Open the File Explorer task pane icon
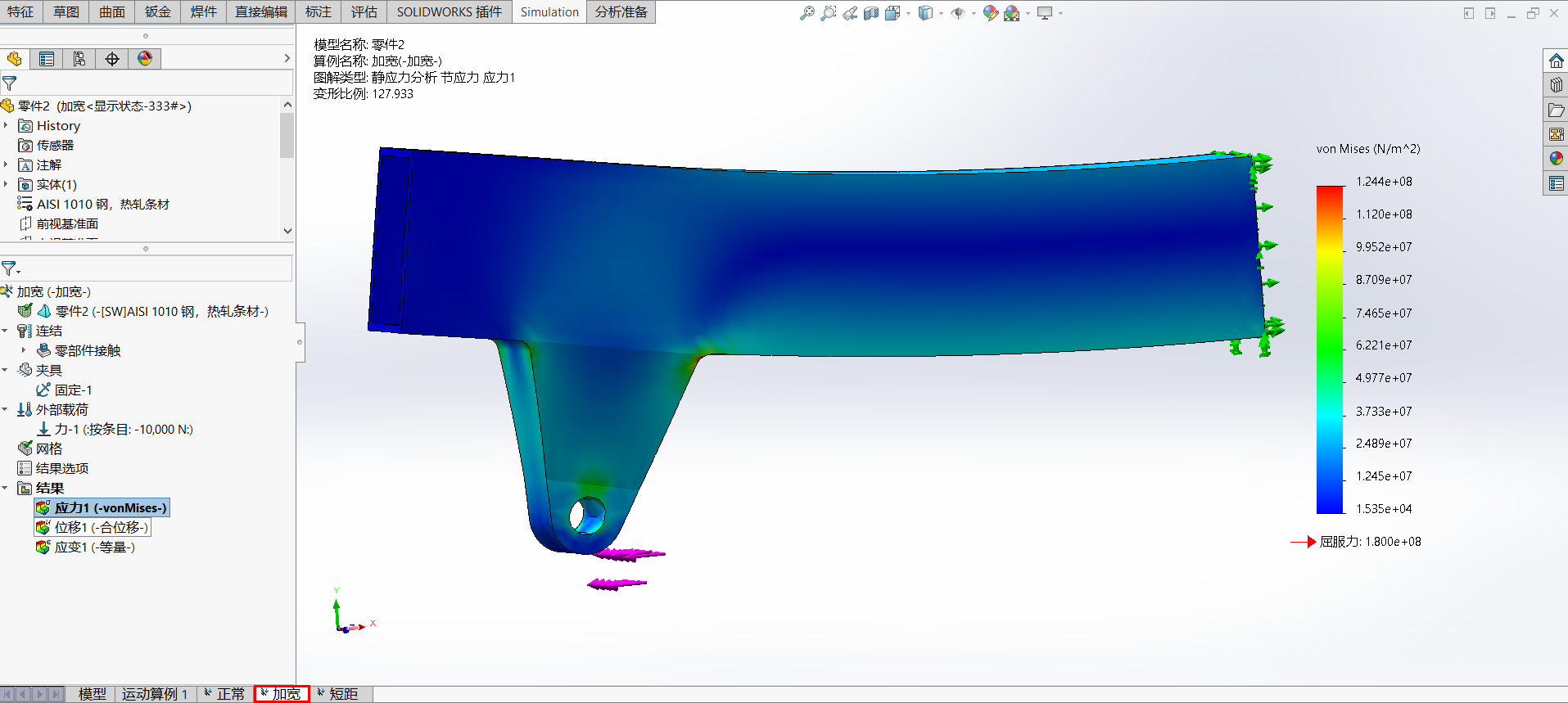Image resolution: width=1568 pixels, height=703 pixels. coord(1556,110)
